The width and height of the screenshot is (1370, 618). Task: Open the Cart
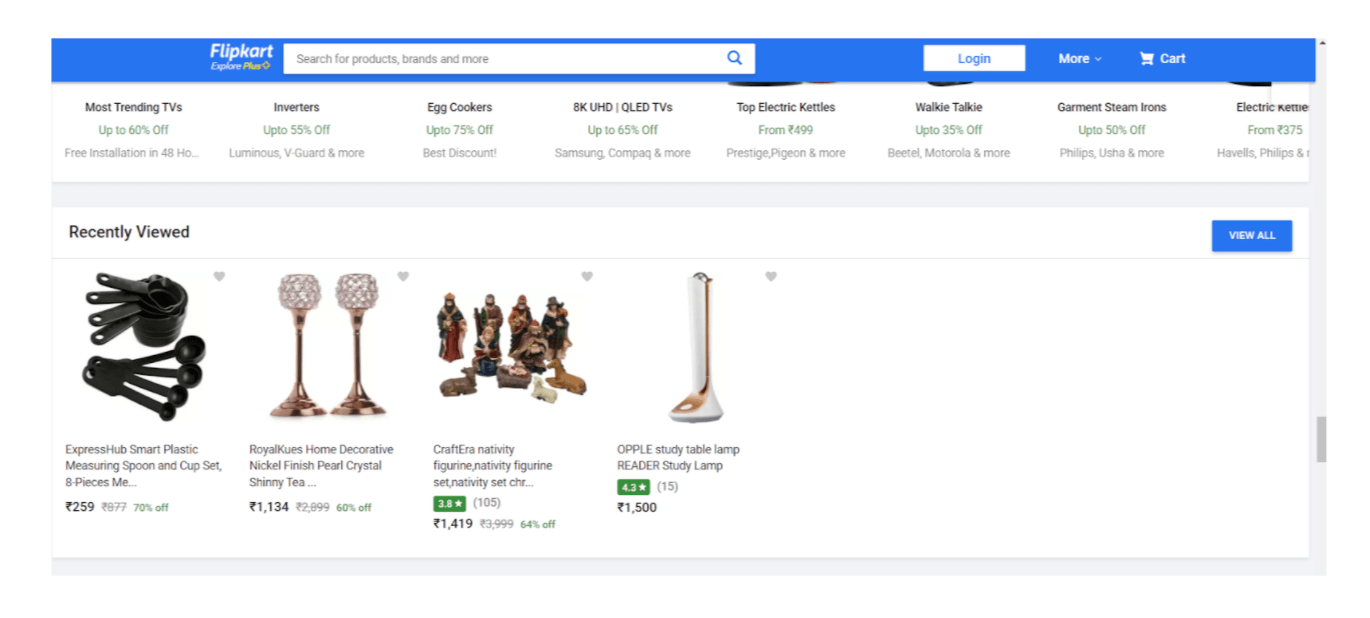(x=1161, y=58)
